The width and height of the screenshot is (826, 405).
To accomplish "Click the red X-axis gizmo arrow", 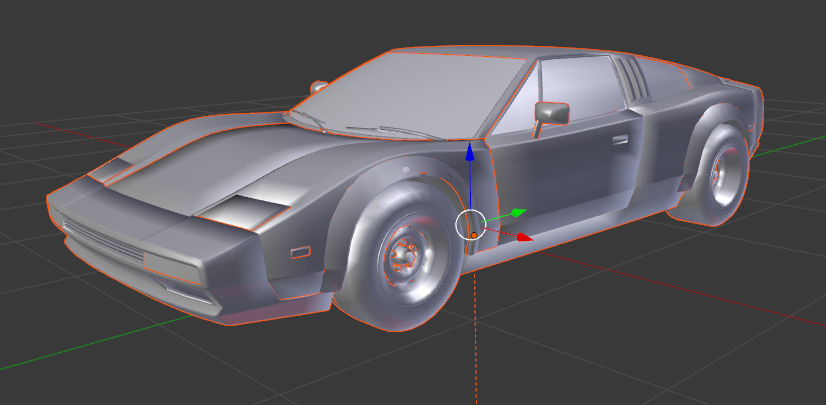I will (523, 237).
